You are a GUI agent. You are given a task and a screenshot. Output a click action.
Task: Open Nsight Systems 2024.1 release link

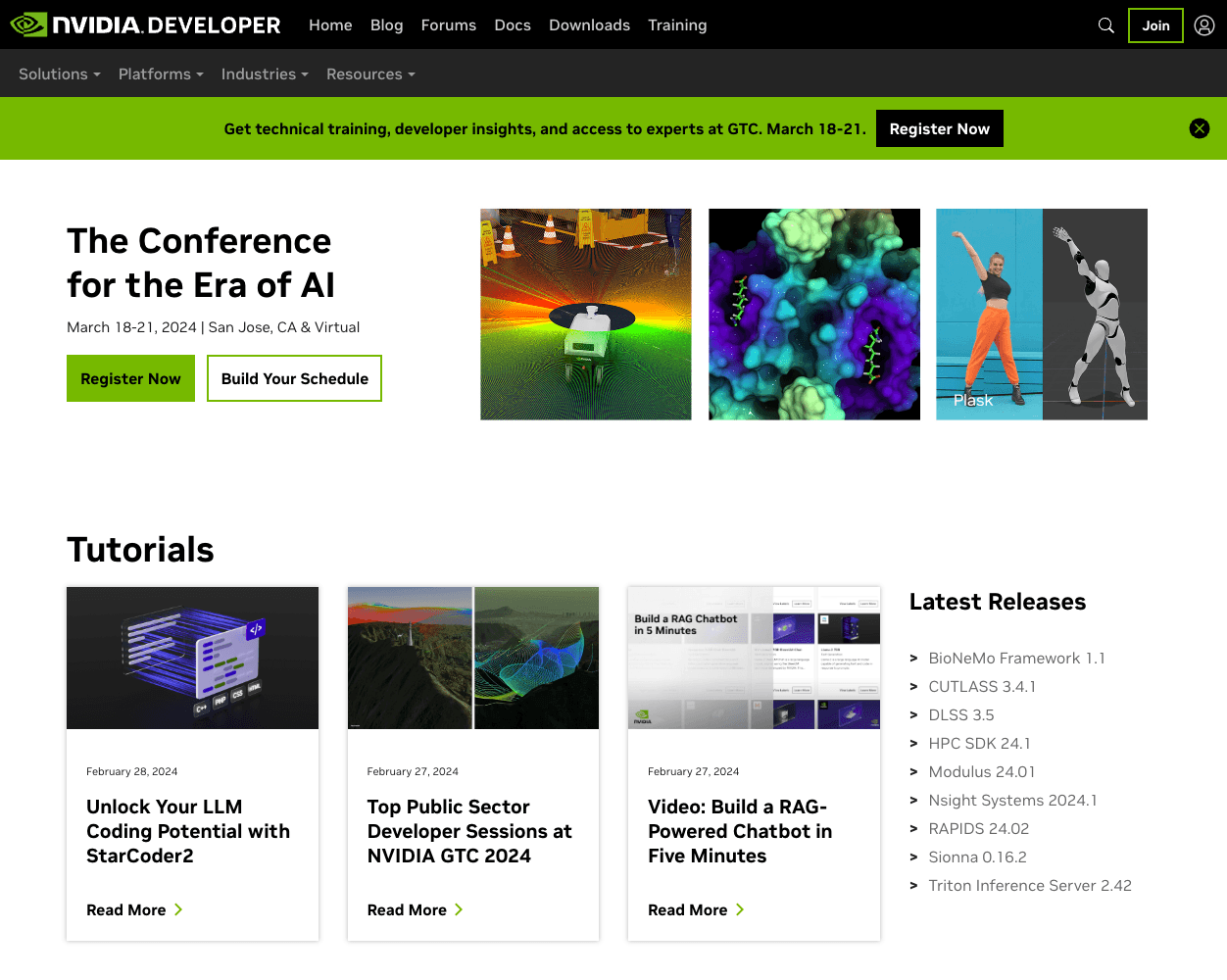point(1012,801)
